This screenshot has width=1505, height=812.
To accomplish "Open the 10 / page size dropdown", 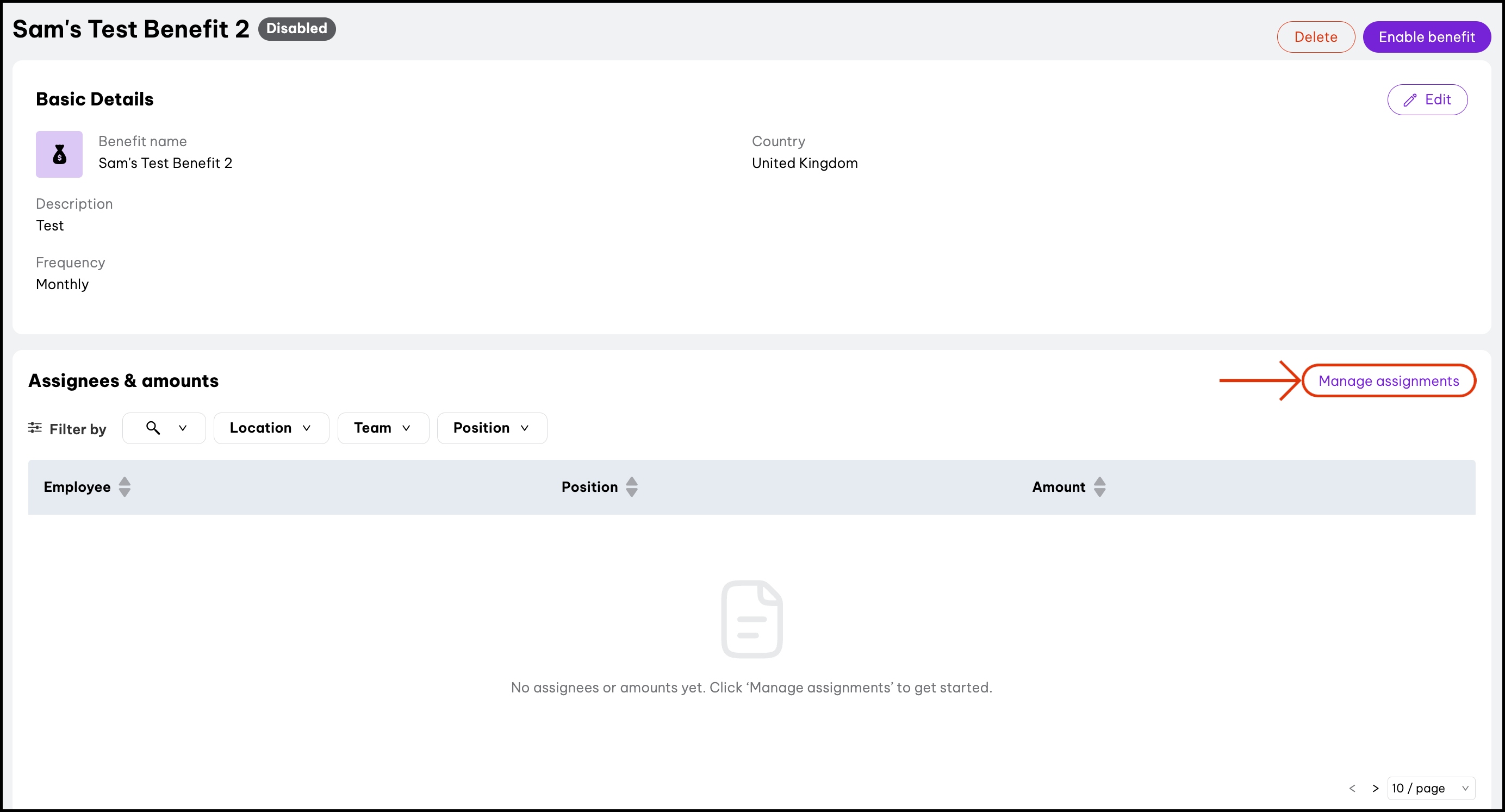I will tap(1431, 788).
